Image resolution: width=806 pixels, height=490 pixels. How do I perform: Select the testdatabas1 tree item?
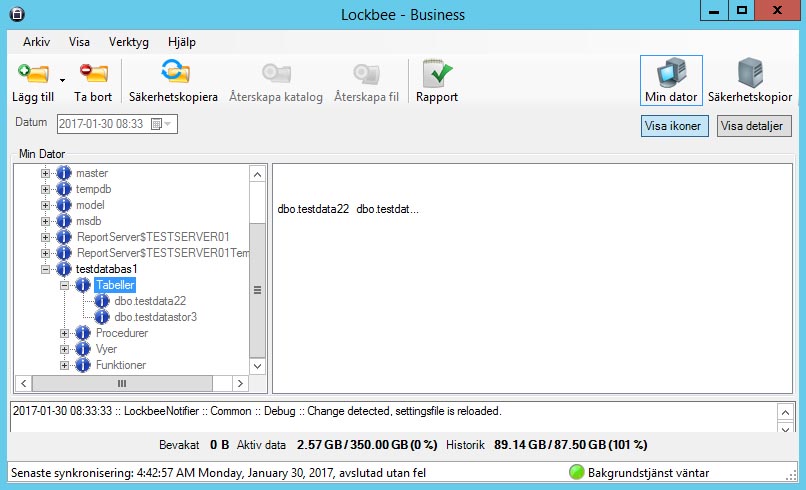point(106,269)
